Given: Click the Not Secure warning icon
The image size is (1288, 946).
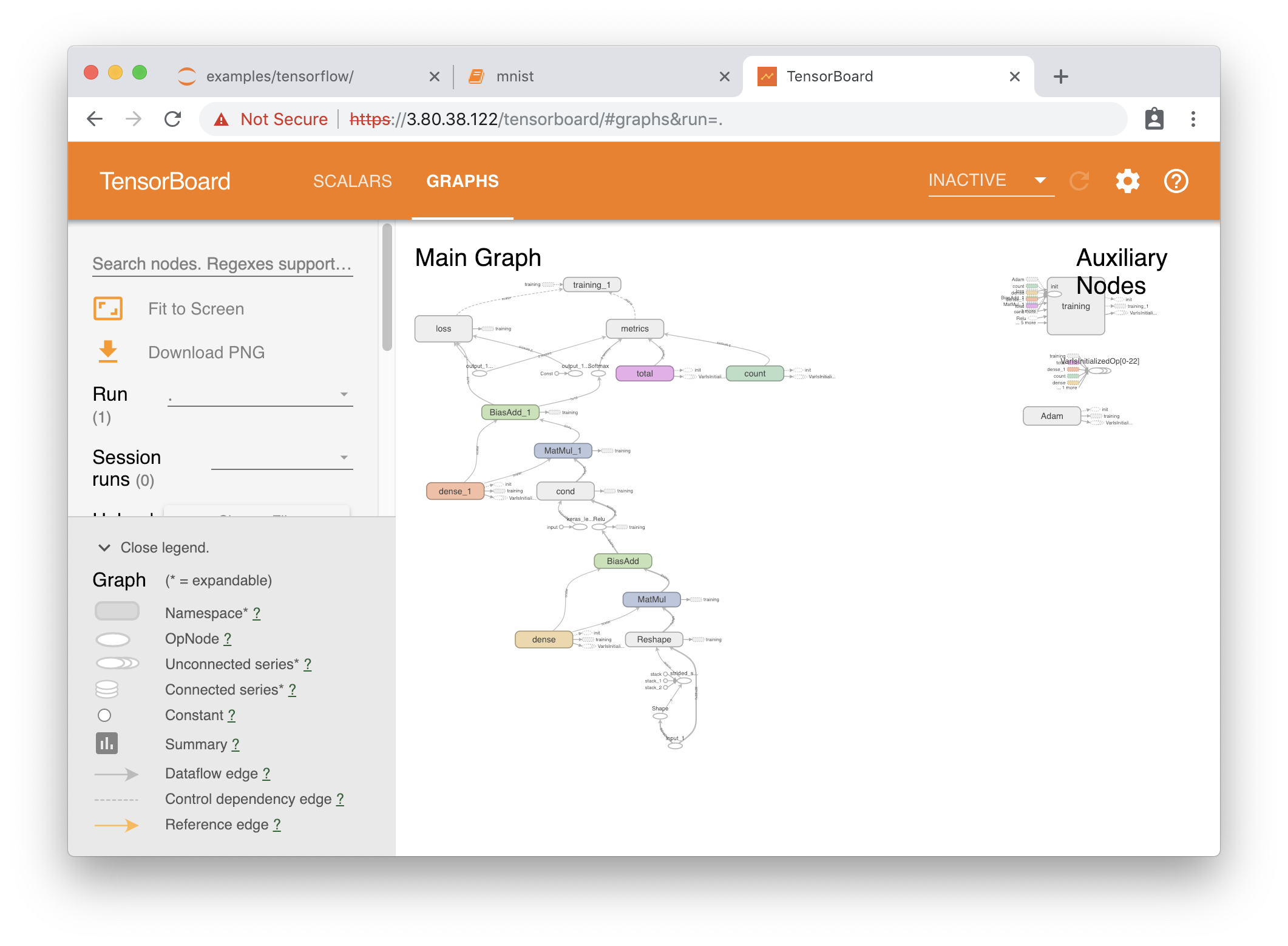Looking at the screenshot, I should tap(222, 120).
